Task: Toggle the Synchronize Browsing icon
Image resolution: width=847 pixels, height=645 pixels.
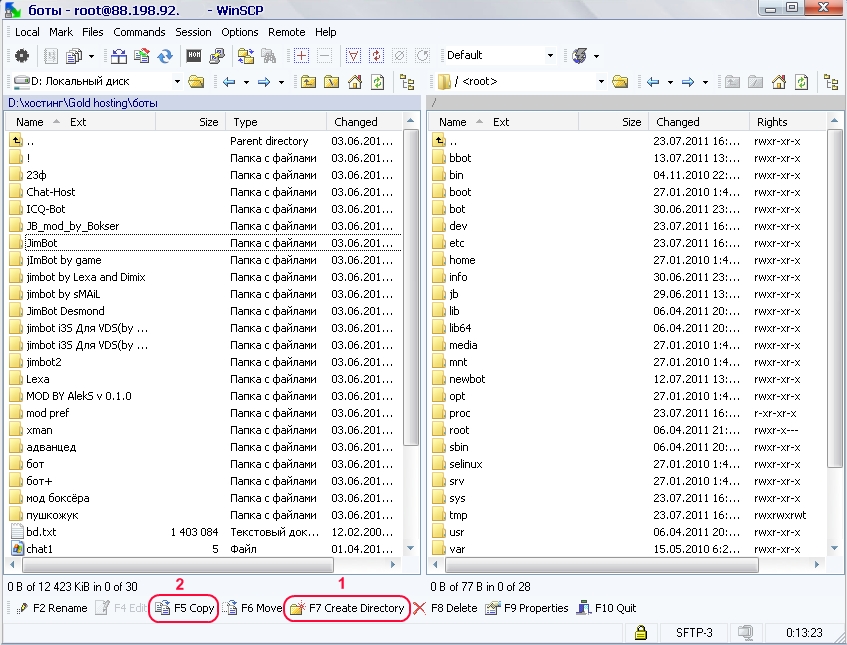Action: pos(245,55)
